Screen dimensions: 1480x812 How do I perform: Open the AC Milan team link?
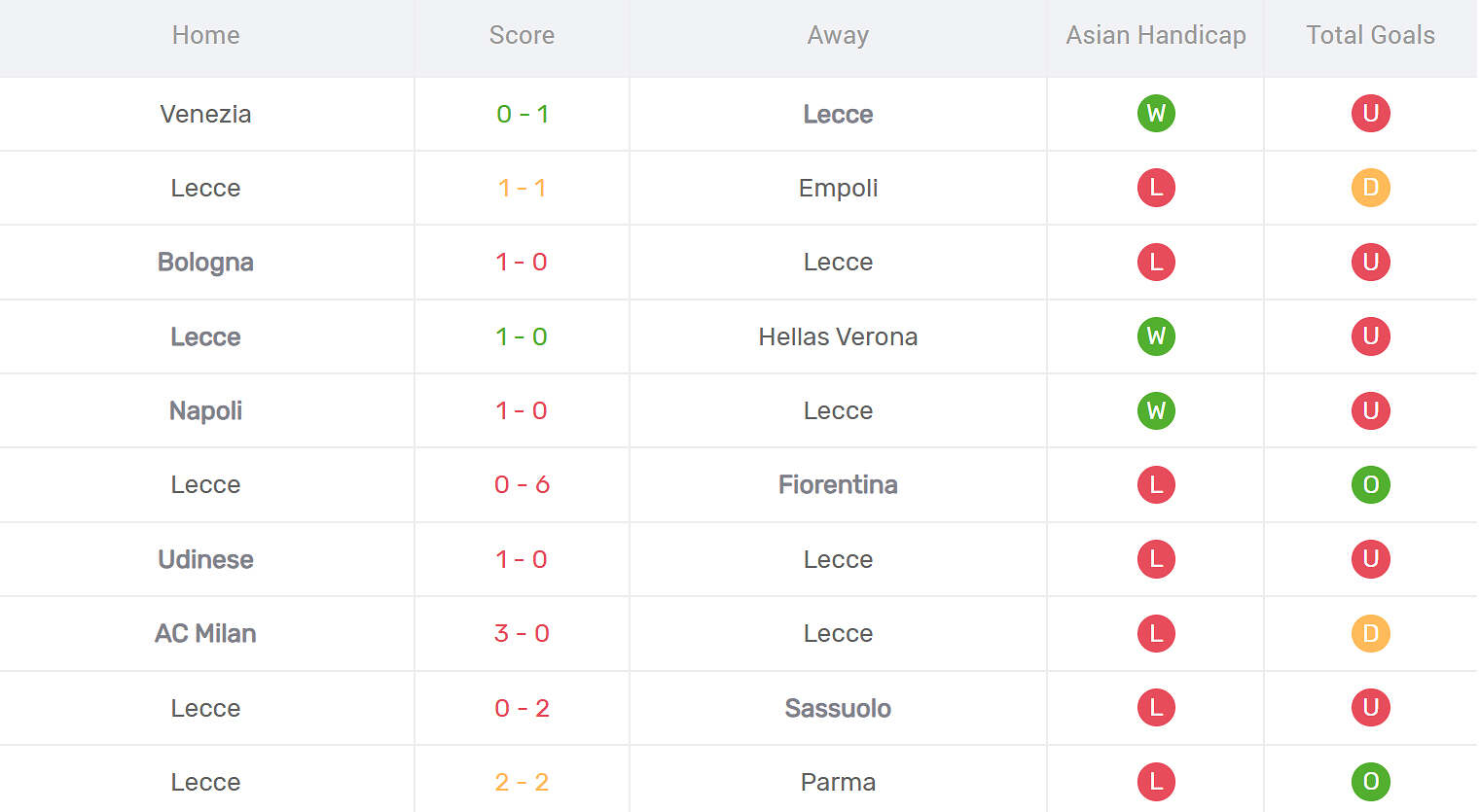pyautogui.click(x=205, y=633)
